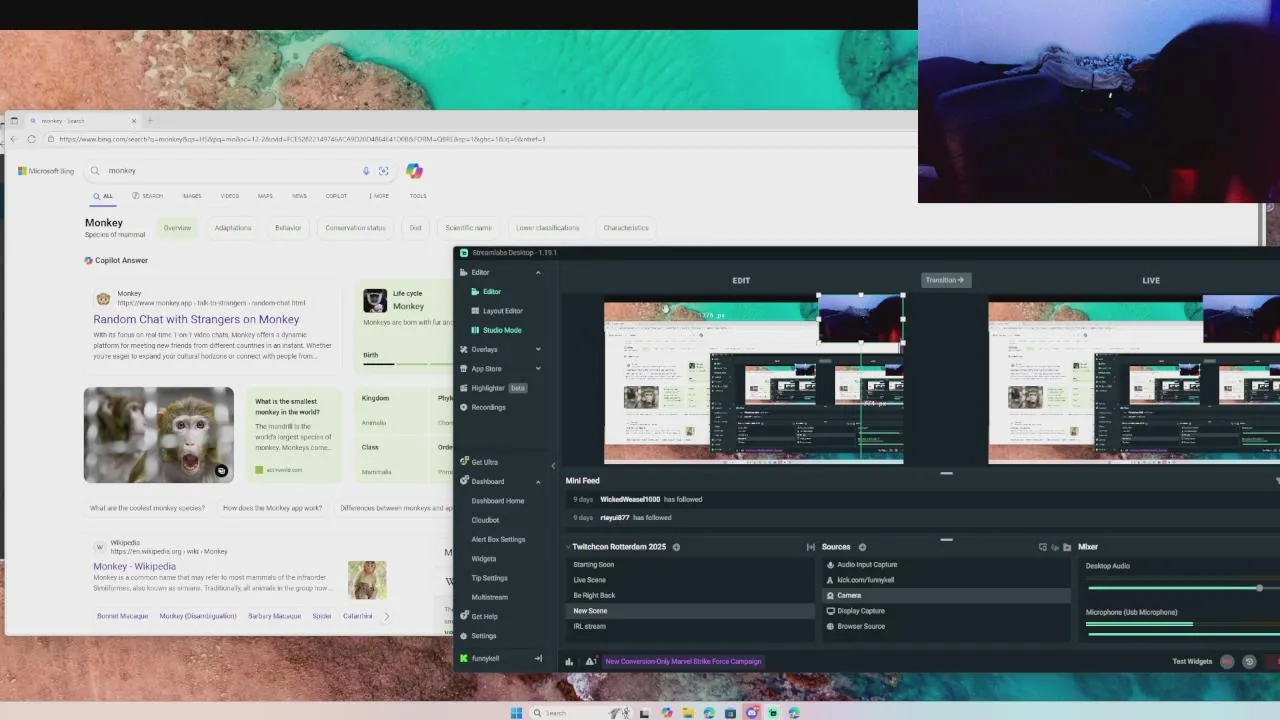The height and width of the screenshot is (720, 1280).
Task: Select the Display Capture source
Action: pos(945,611)
